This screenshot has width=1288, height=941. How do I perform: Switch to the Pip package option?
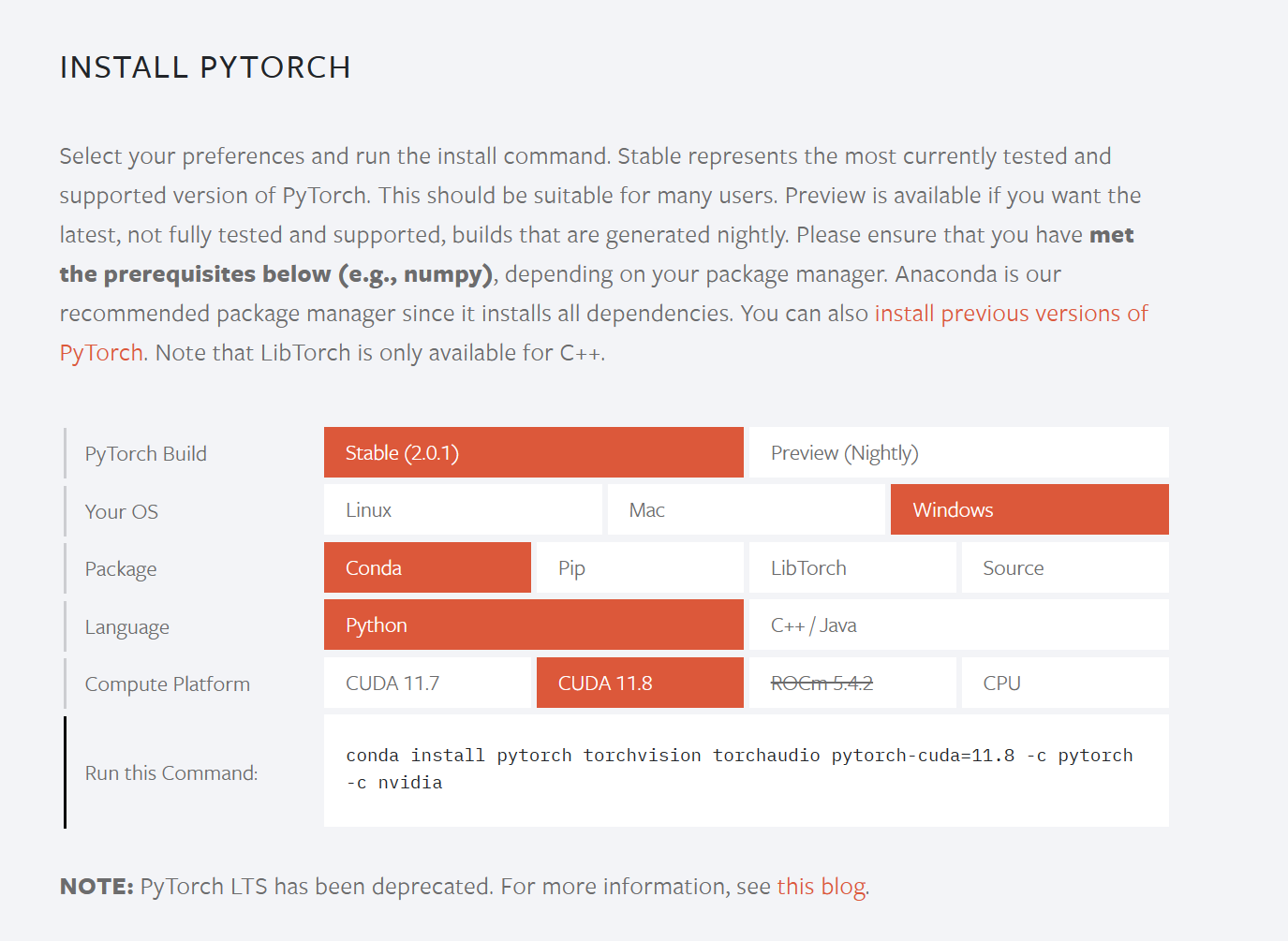(x=638, y=567)
